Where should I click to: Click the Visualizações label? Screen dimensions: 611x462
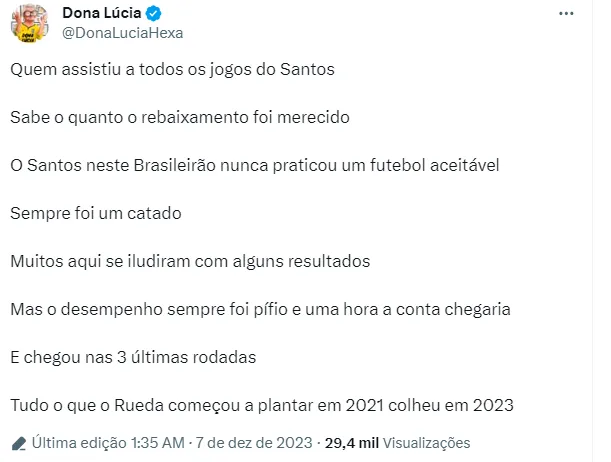(x=426, y=442)
